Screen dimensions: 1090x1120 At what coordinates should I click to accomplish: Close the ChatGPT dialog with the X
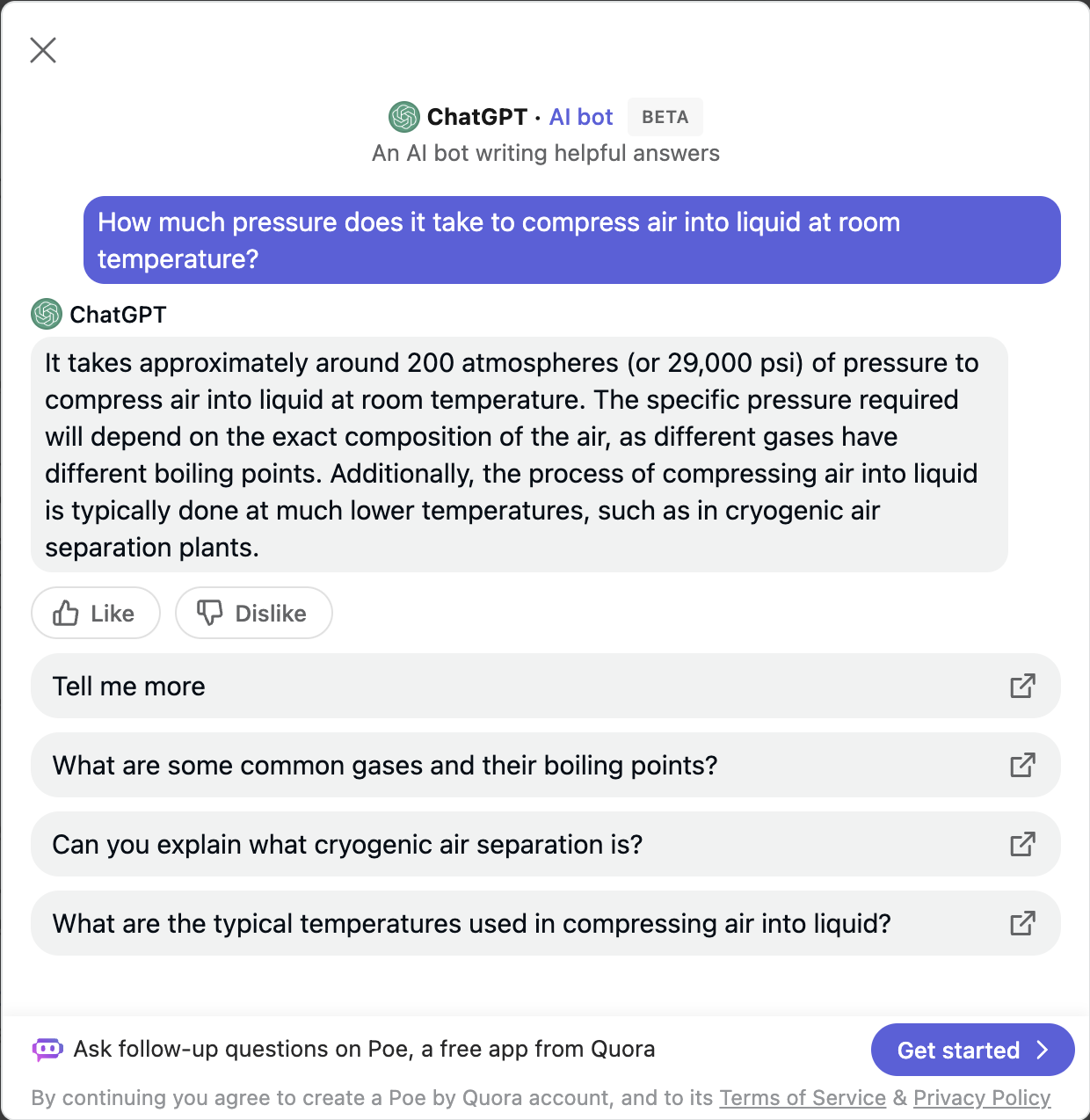43,50
